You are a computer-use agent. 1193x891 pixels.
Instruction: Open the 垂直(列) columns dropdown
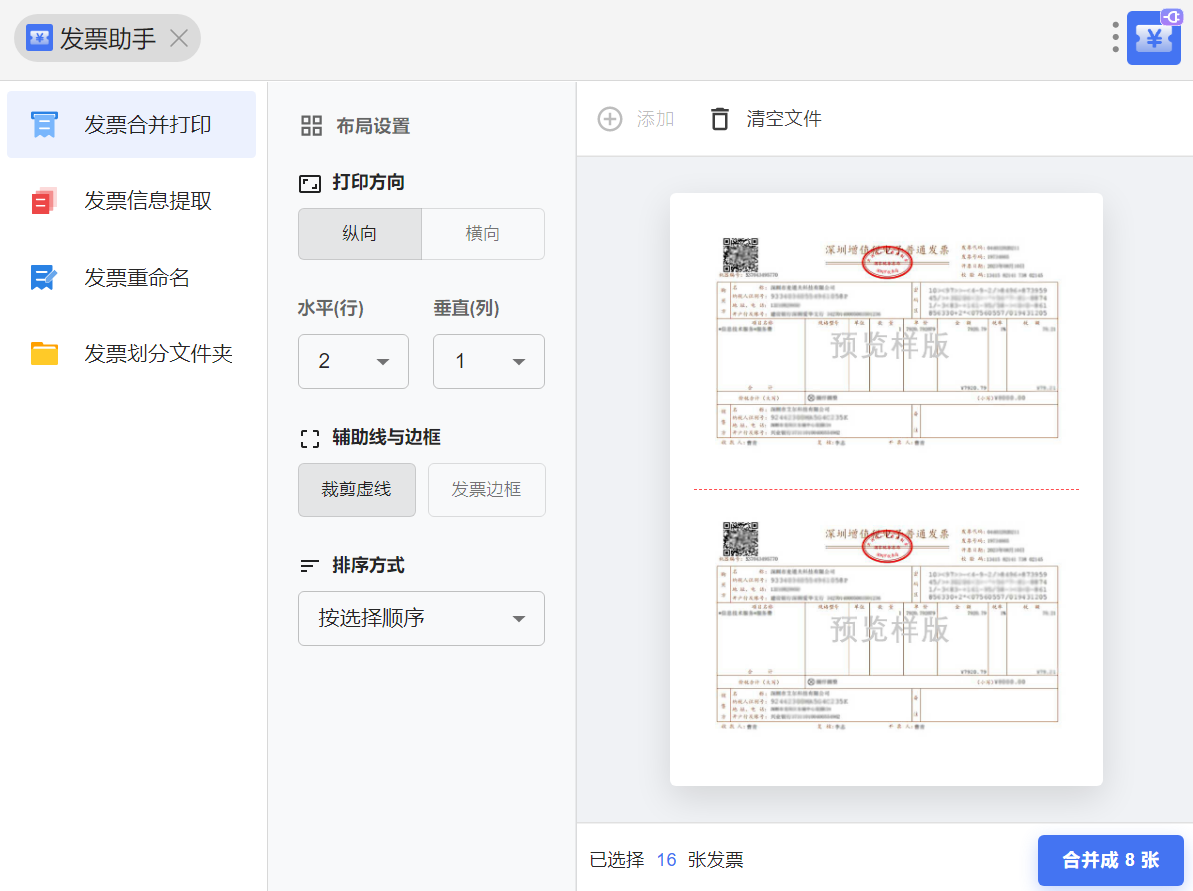coord(488,361)
